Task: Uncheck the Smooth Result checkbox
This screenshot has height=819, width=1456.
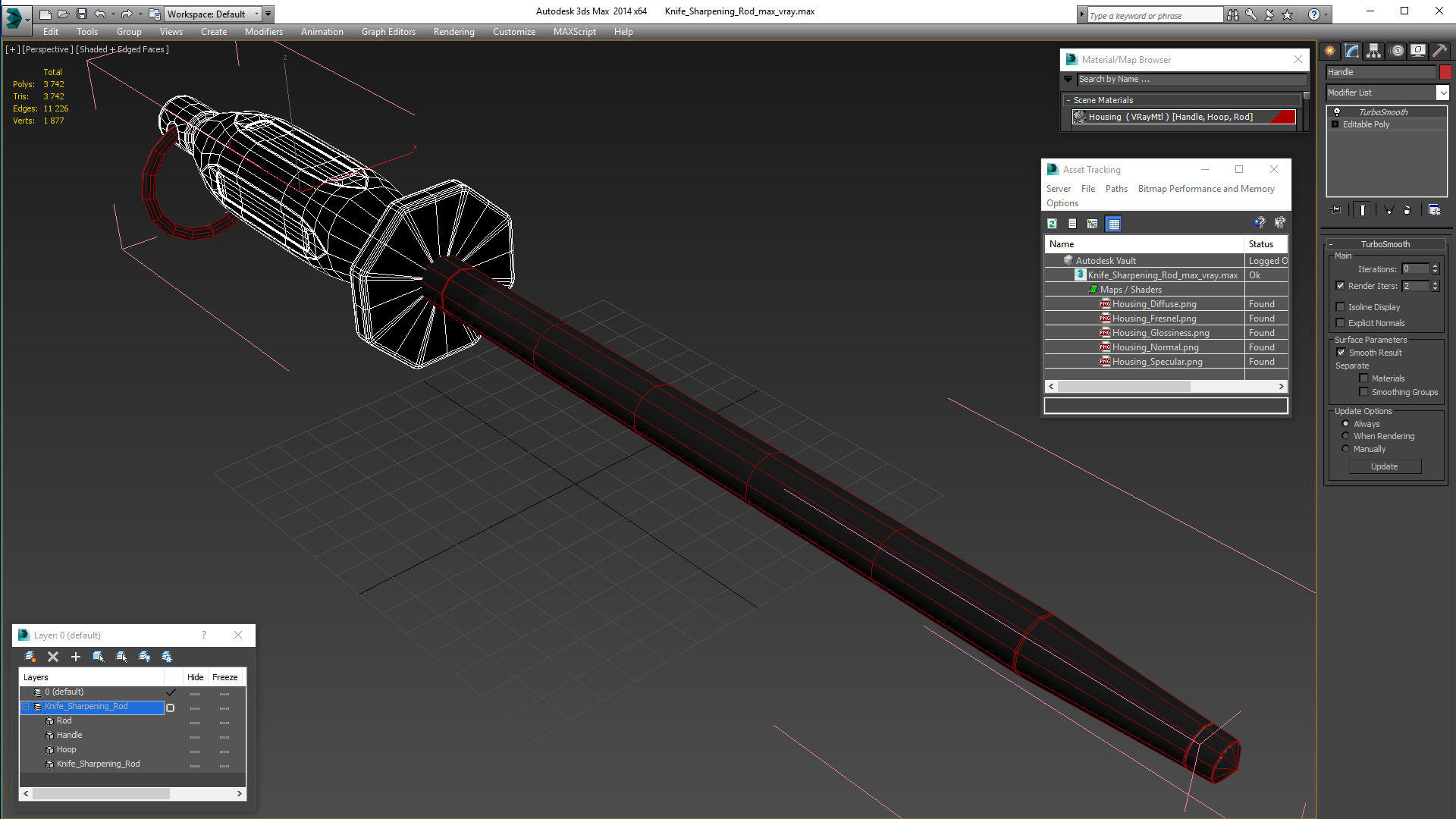Action: coord(1341,353)
